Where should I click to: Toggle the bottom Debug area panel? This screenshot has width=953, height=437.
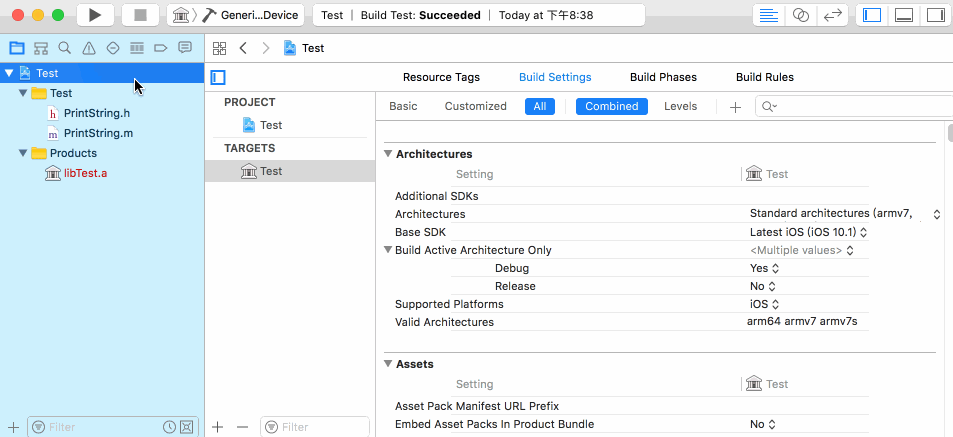point(904,16)
